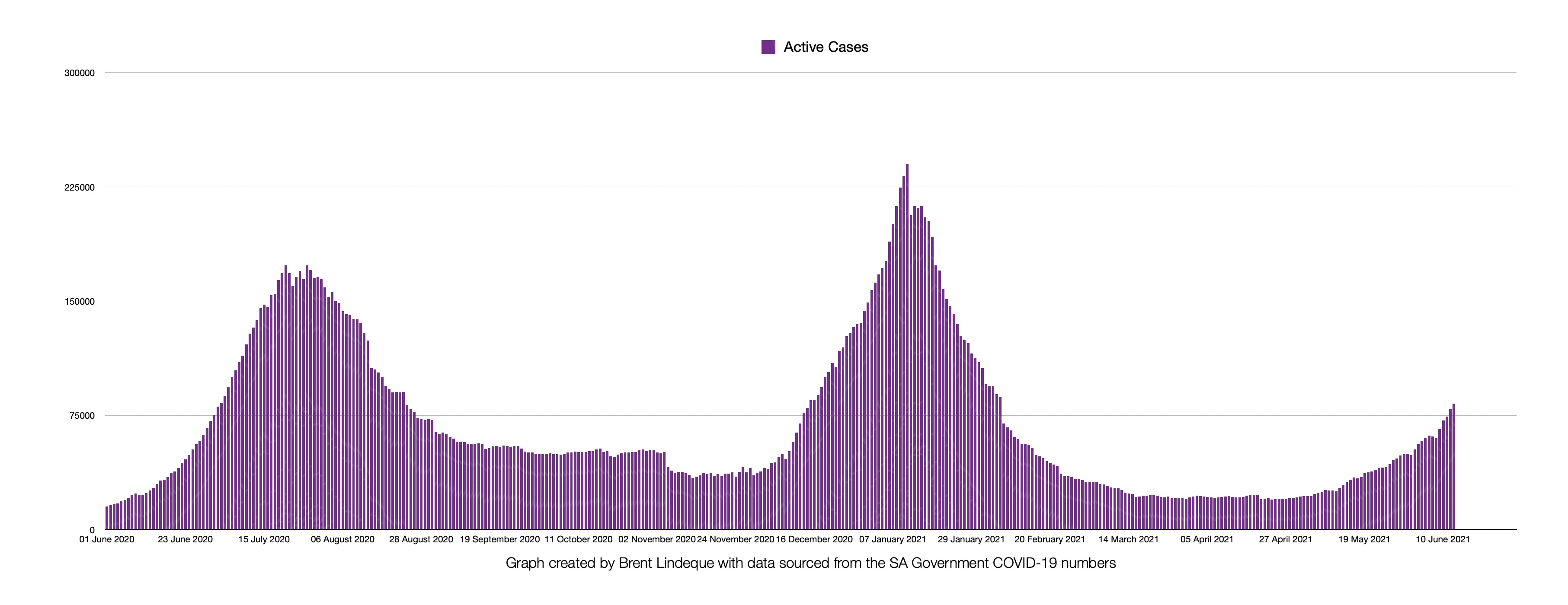Select the 23 June 2020 axis label
This screenshot has height=605, width=1568.
pos(185,539)
